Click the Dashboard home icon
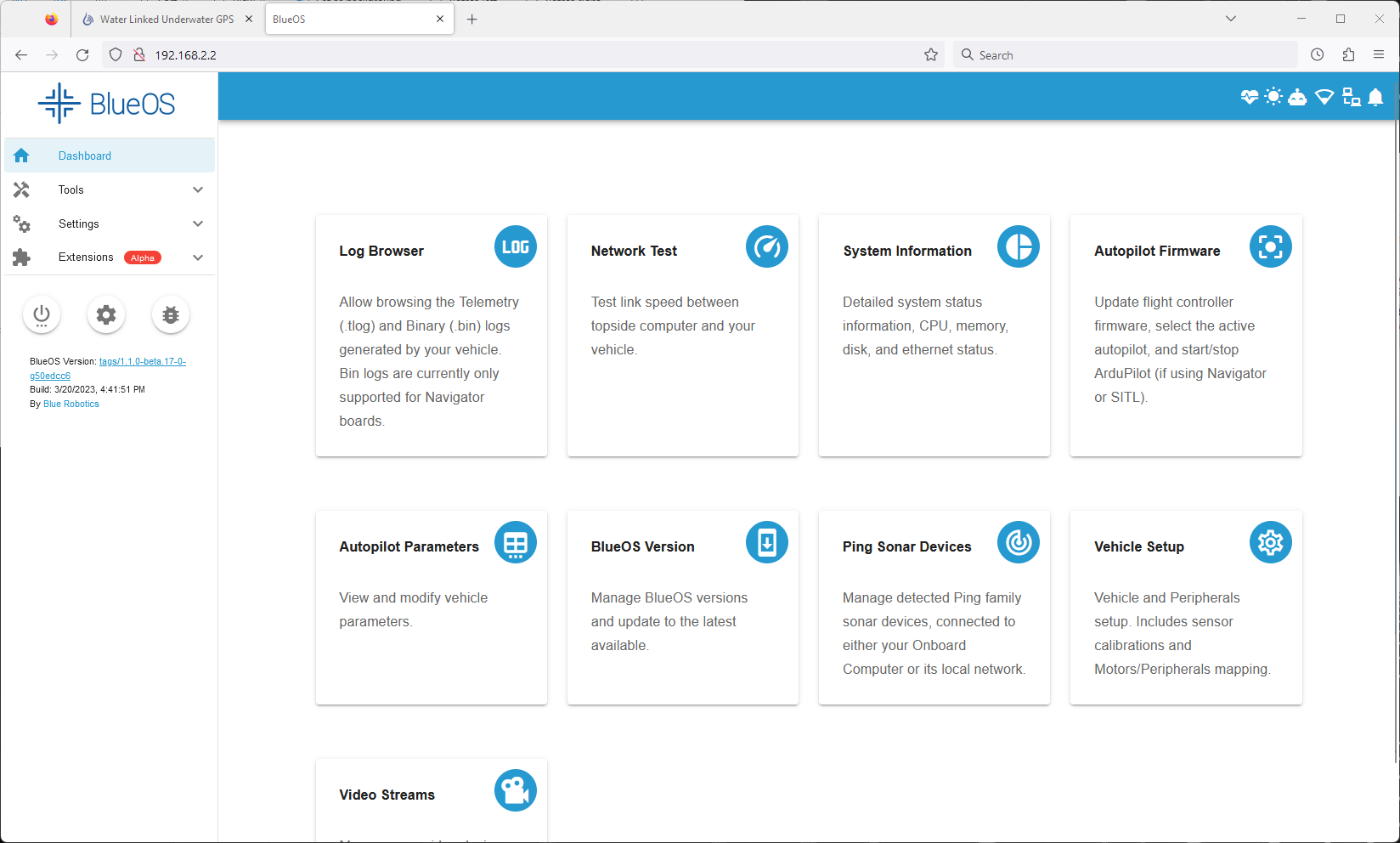The width and height of the screenshot is (1400, 843). (x=21, y=156)
